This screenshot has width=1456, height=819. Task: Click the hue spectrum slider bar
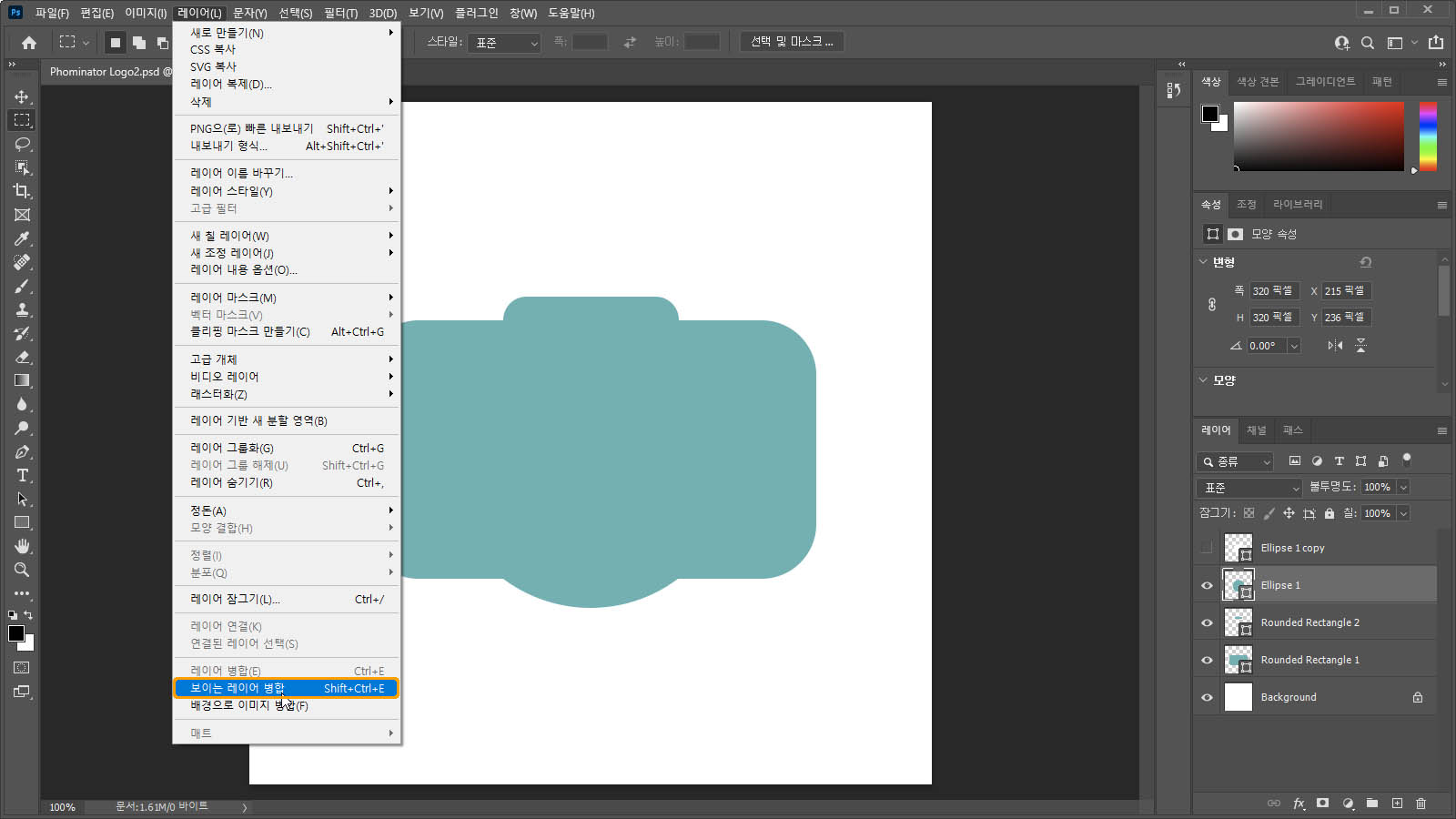[1428, 136]
